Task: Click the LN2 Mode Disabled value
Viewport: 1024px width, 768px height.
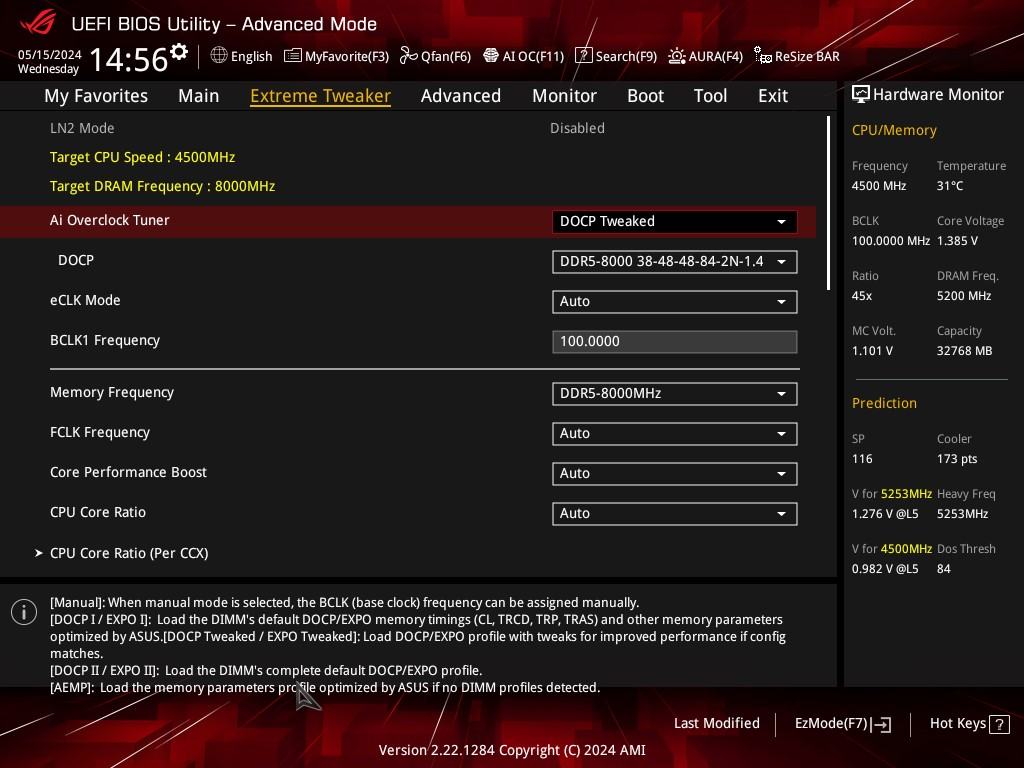Action: tap(577, 128)
